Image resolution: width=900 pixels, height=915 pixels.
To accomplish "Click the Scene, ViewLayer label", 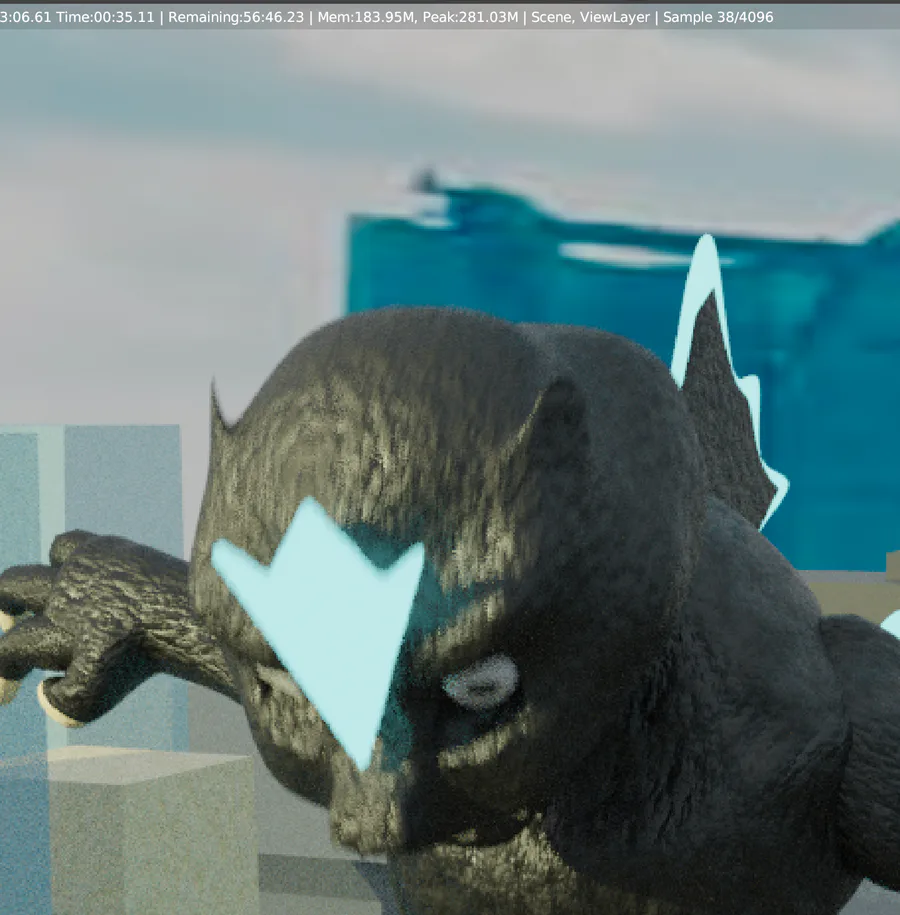I will point(590,18).
